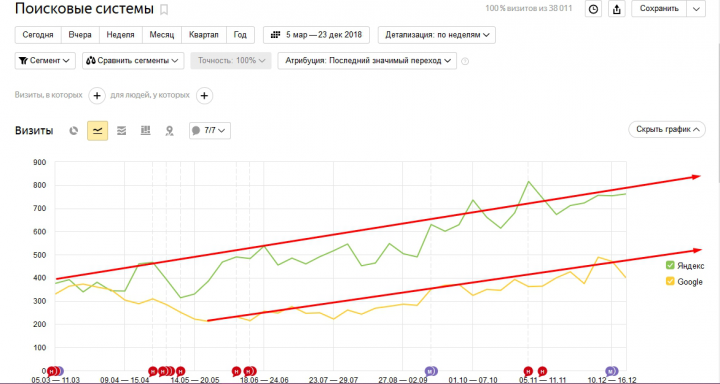Open red annotation marker near 14.05 — 20.05
720x384 pixels.
coord(181,371)
